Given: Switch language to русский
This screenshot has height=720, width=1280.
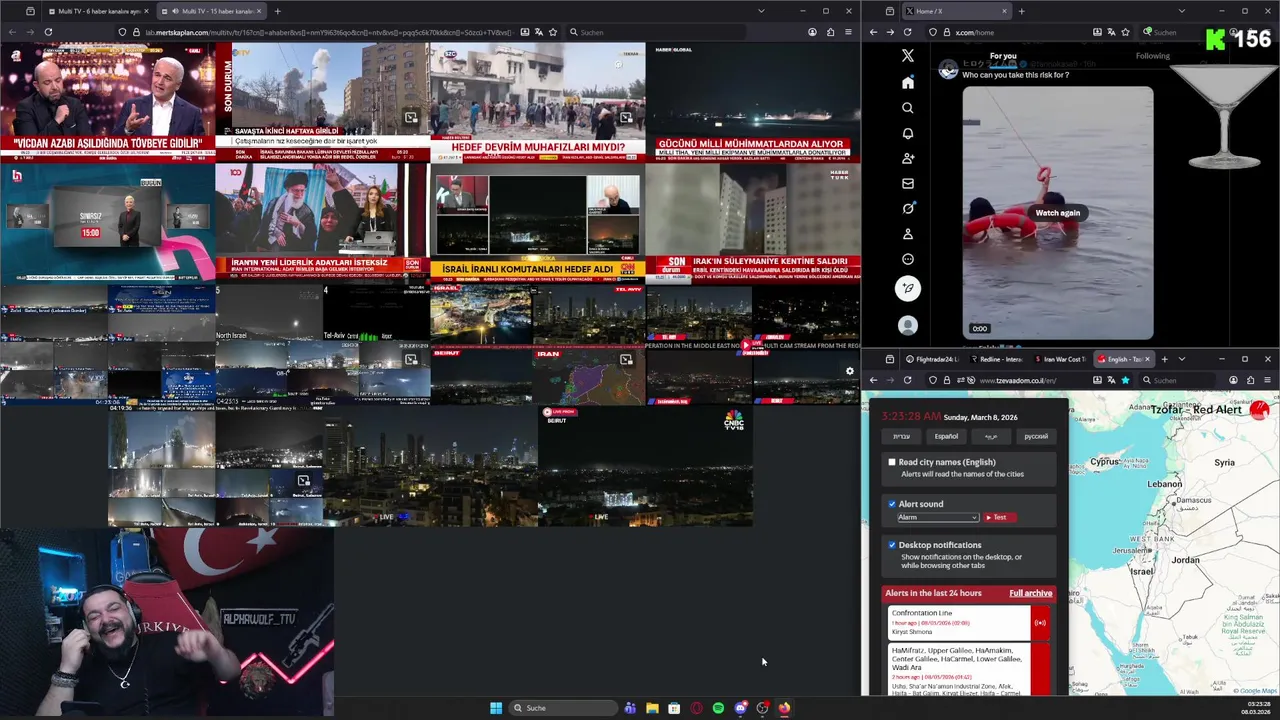Looking at the screenshot, I should click(x=1036, y=436).
